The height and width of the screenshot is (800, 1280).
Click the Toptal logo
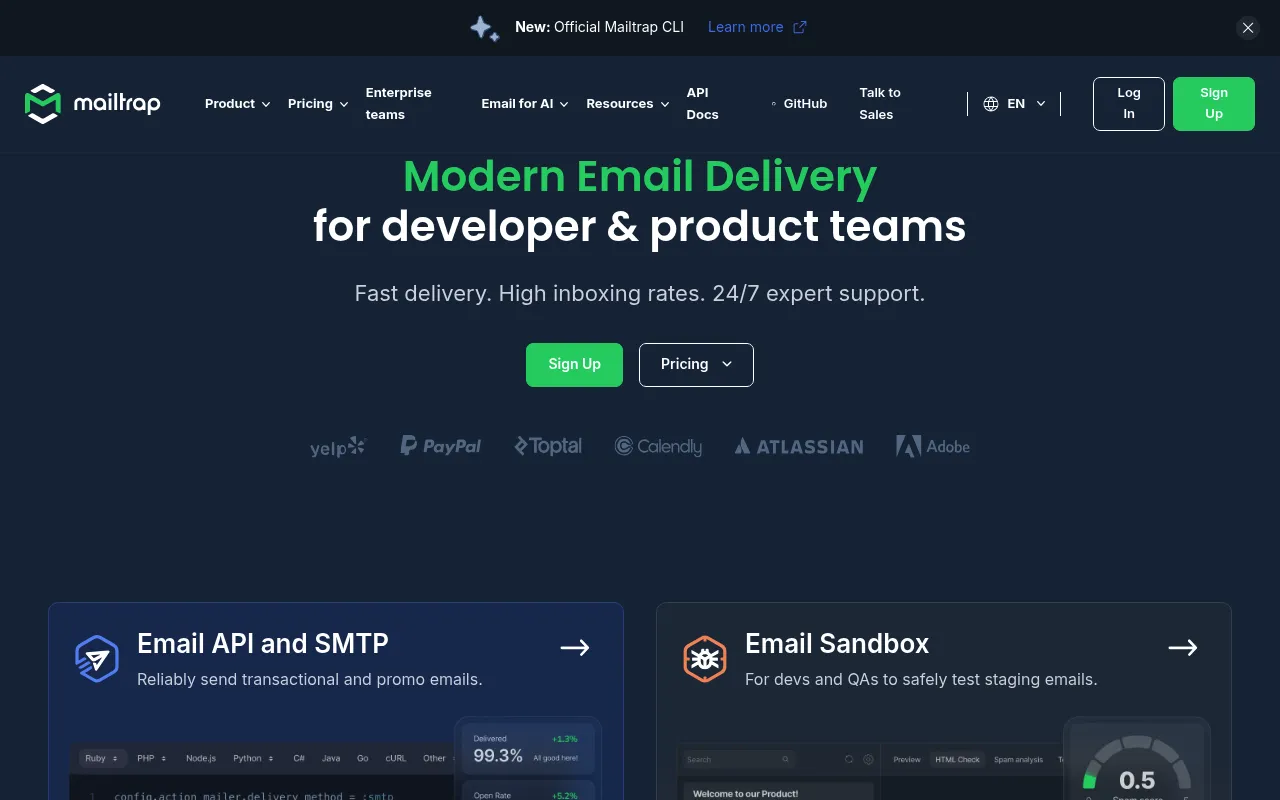point(548,446)
